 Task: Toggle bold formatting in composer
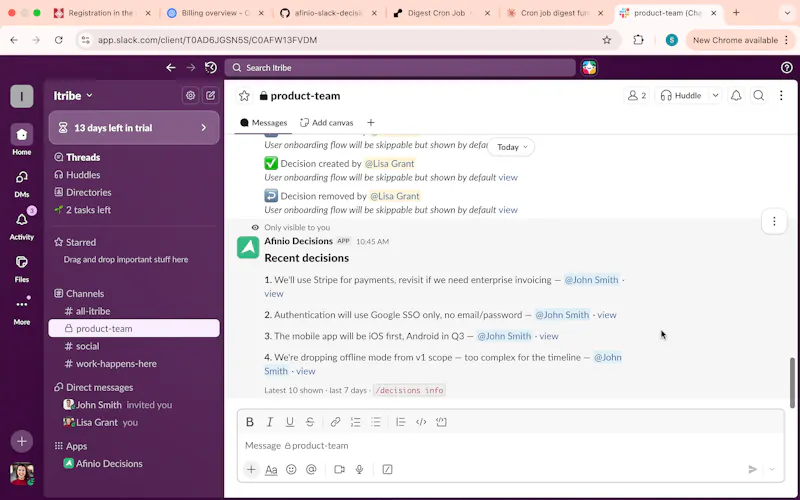[249, 422]
